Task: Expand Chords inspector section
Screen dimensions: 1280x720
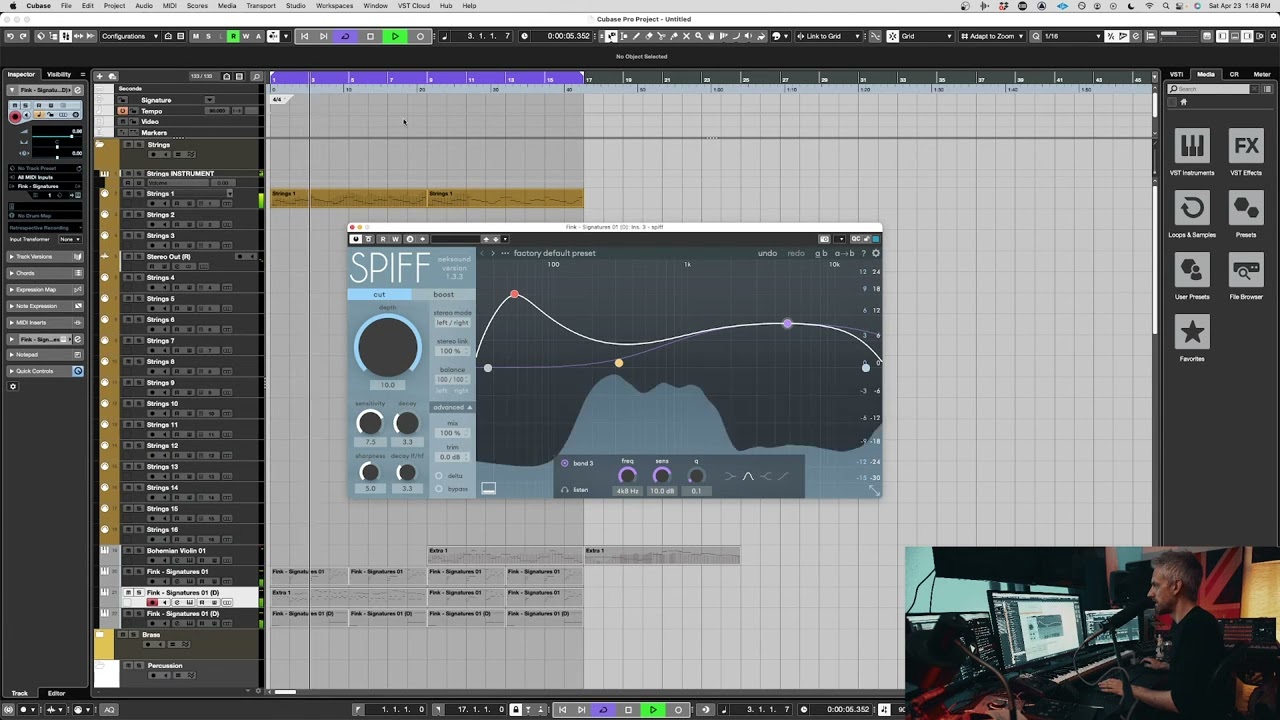Action: pos(46,273)
